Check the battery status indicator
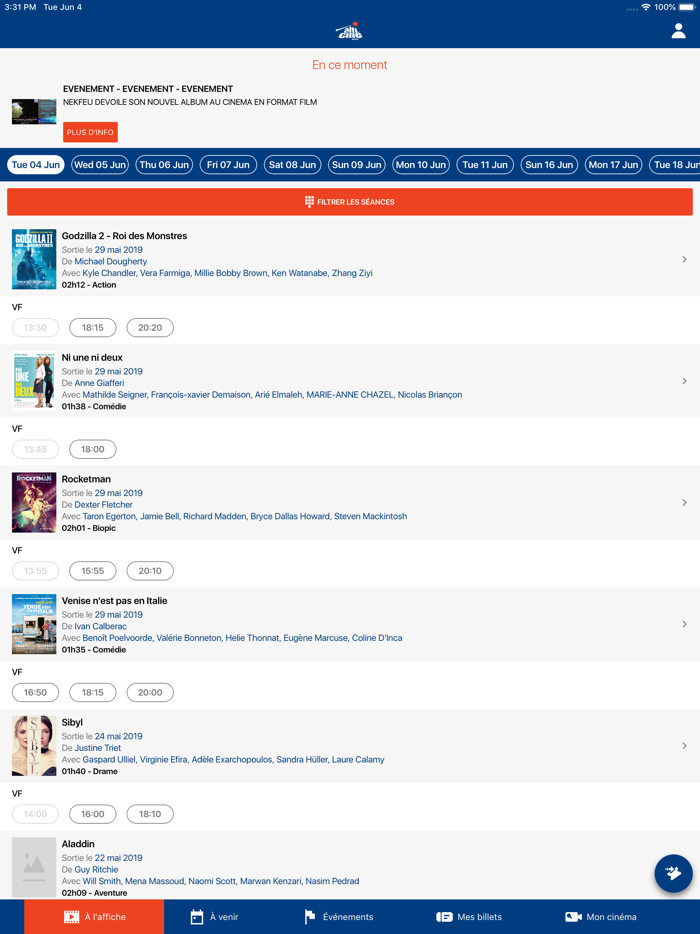 click(x=687, y=7)
